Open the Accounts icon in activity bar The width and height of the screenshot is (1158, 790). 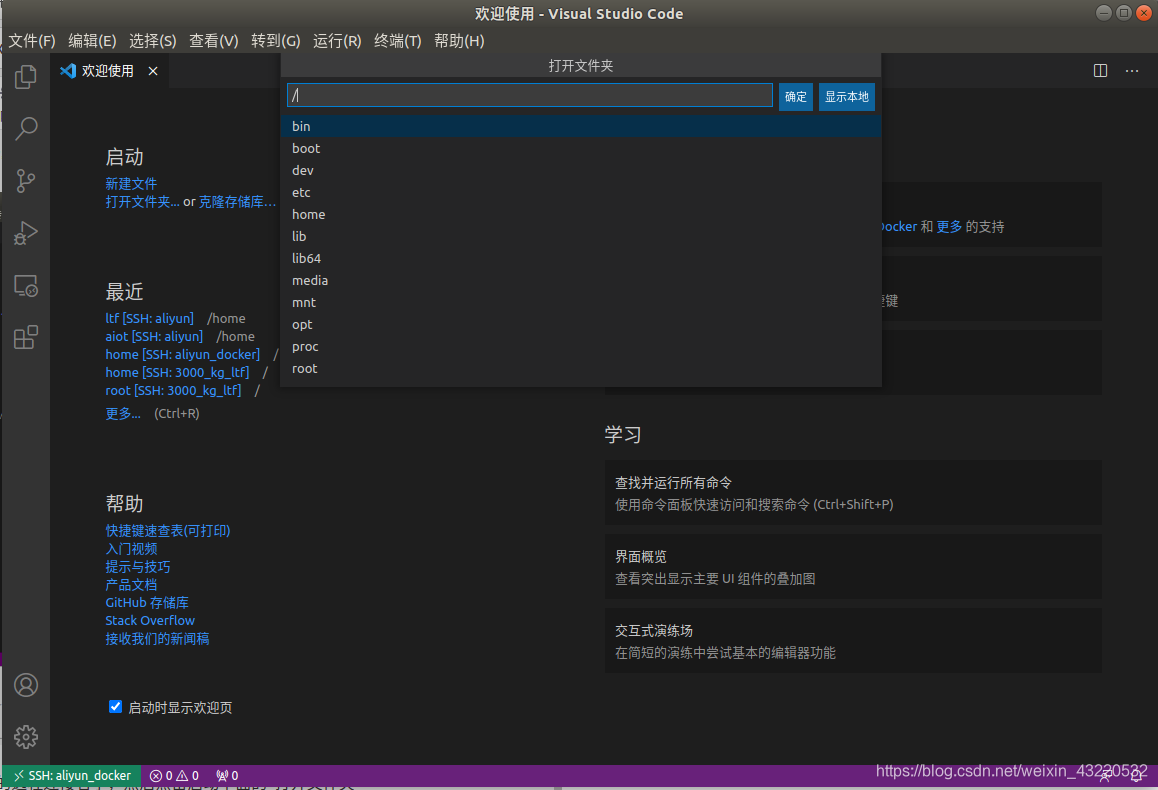pyautogui.click(x=26, y=685)
